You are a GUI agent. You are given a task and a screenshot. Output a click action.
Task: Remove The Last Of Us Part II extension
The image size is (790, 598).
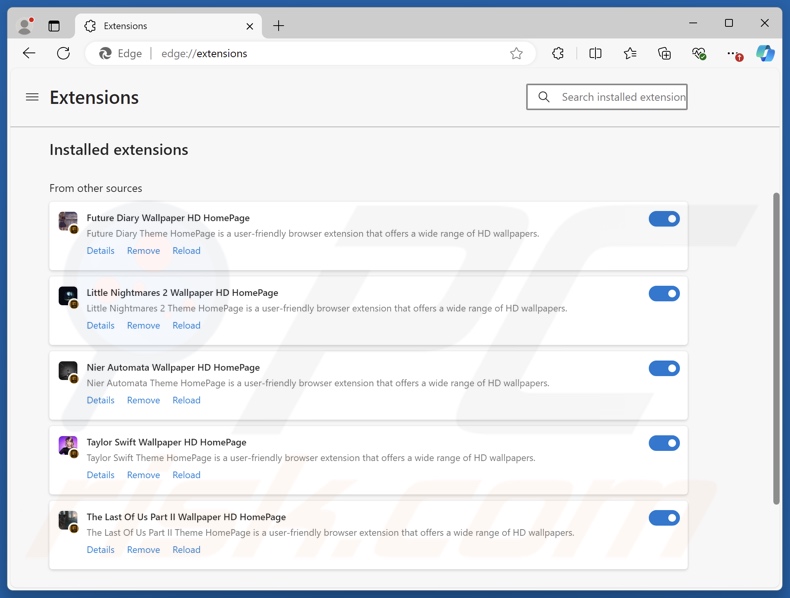(x=143, y=550)
